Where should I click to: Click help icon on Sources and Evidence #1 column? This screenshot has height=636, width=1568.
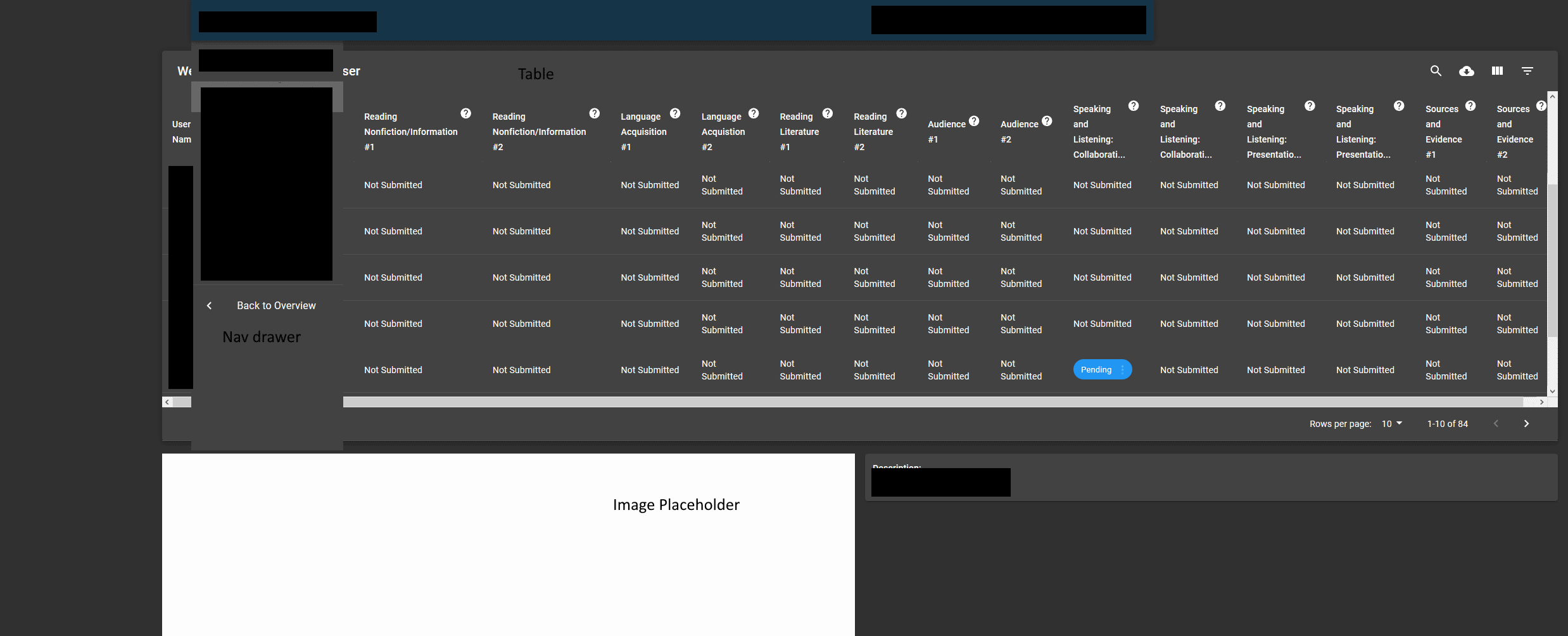point(1470,105)
